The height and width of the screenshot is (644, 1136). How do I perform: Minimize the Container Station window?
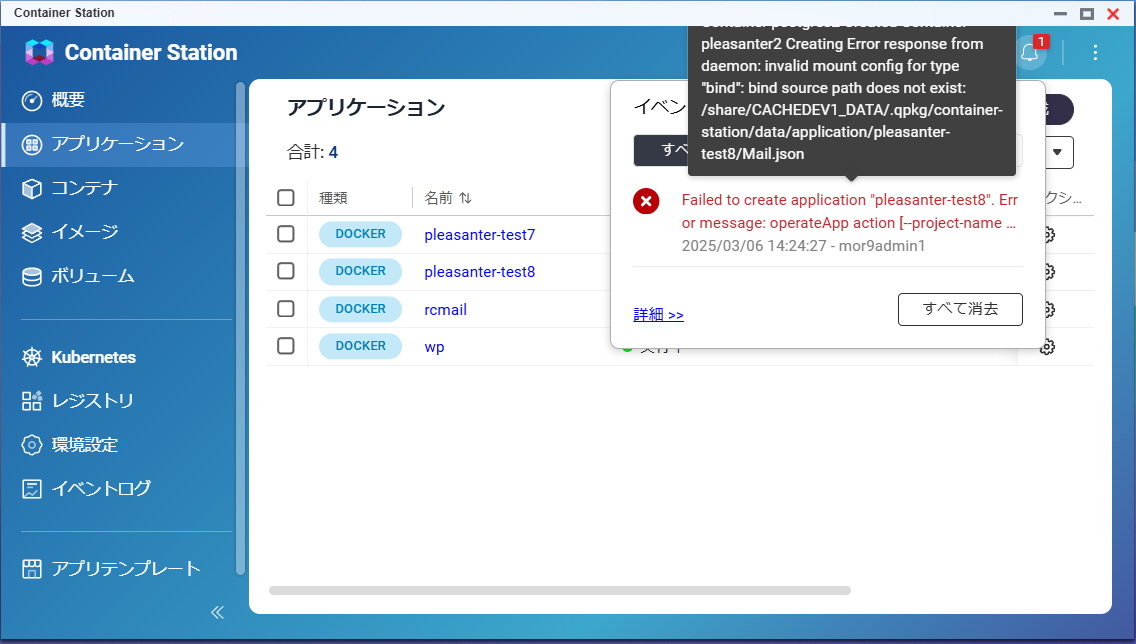(x=1061, y=13)
